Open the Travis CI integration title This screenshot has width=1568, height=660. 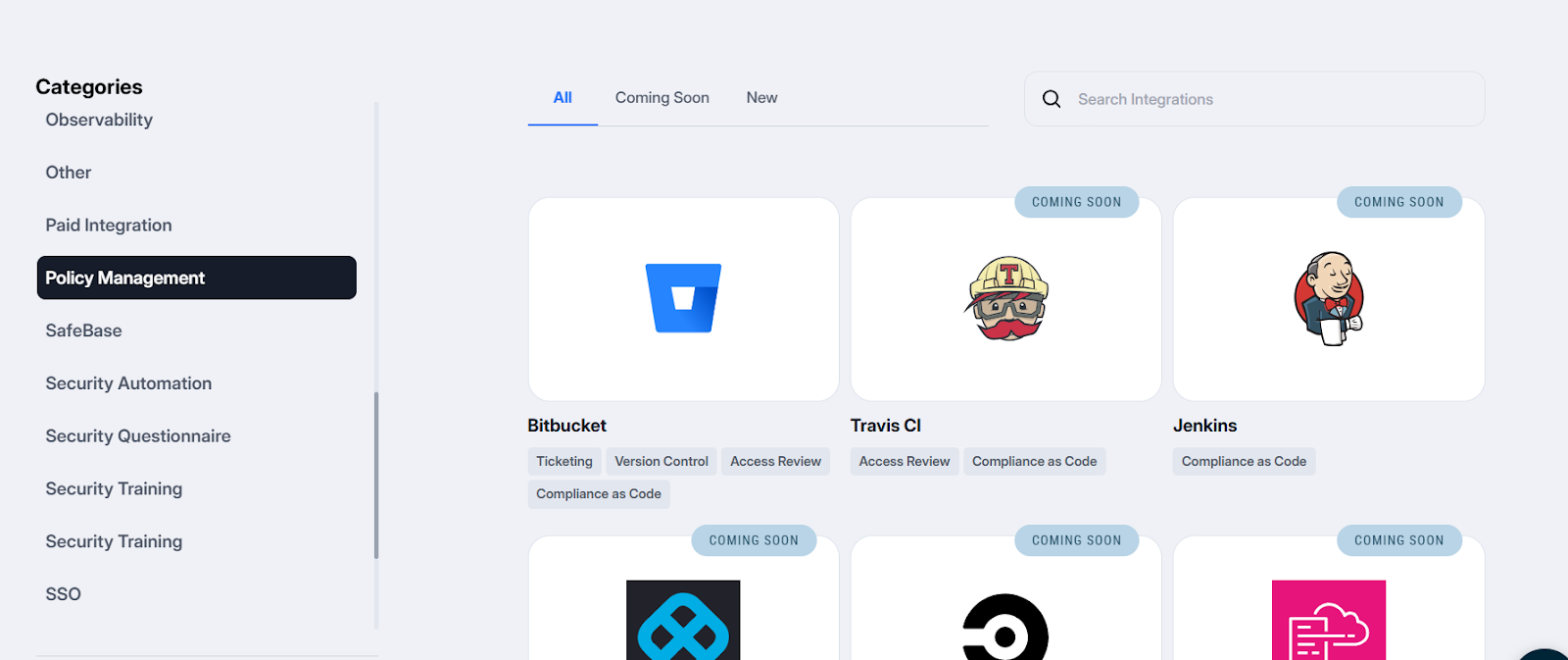[x=886, y=426]
